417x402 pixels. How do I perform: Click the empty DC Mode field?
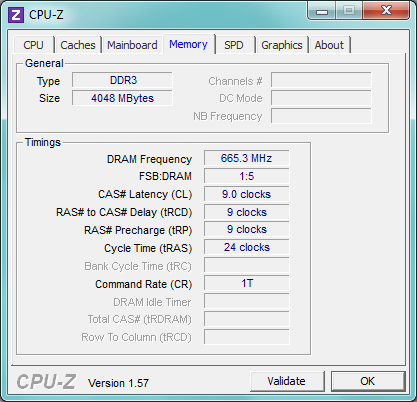(321, 98)
